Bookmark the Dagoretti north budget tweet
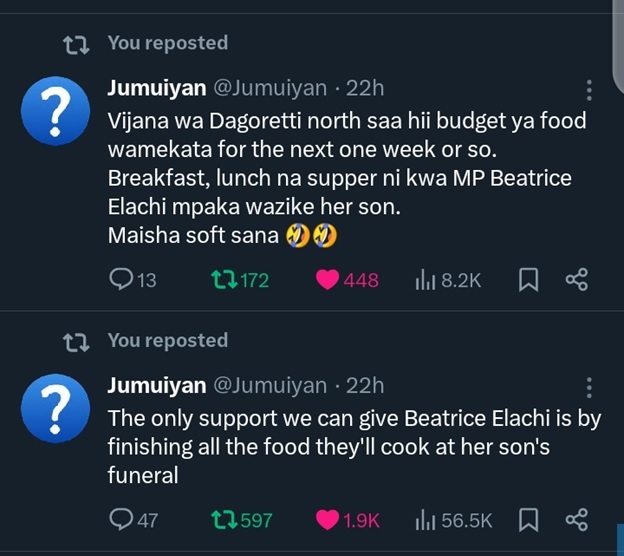Screen dimensions: 624x556 coord(529,280)
